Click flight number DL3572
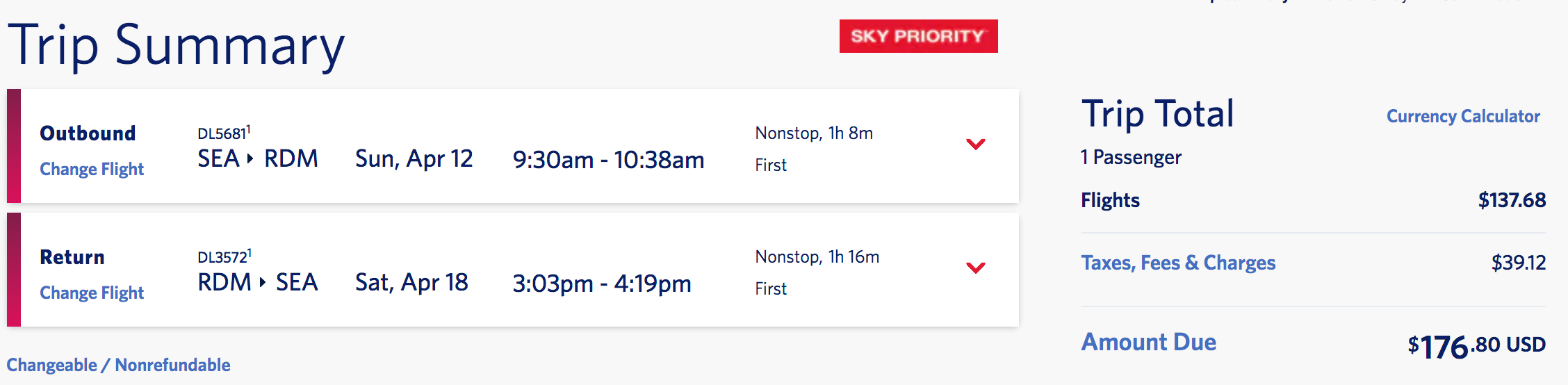 point(223,256)
